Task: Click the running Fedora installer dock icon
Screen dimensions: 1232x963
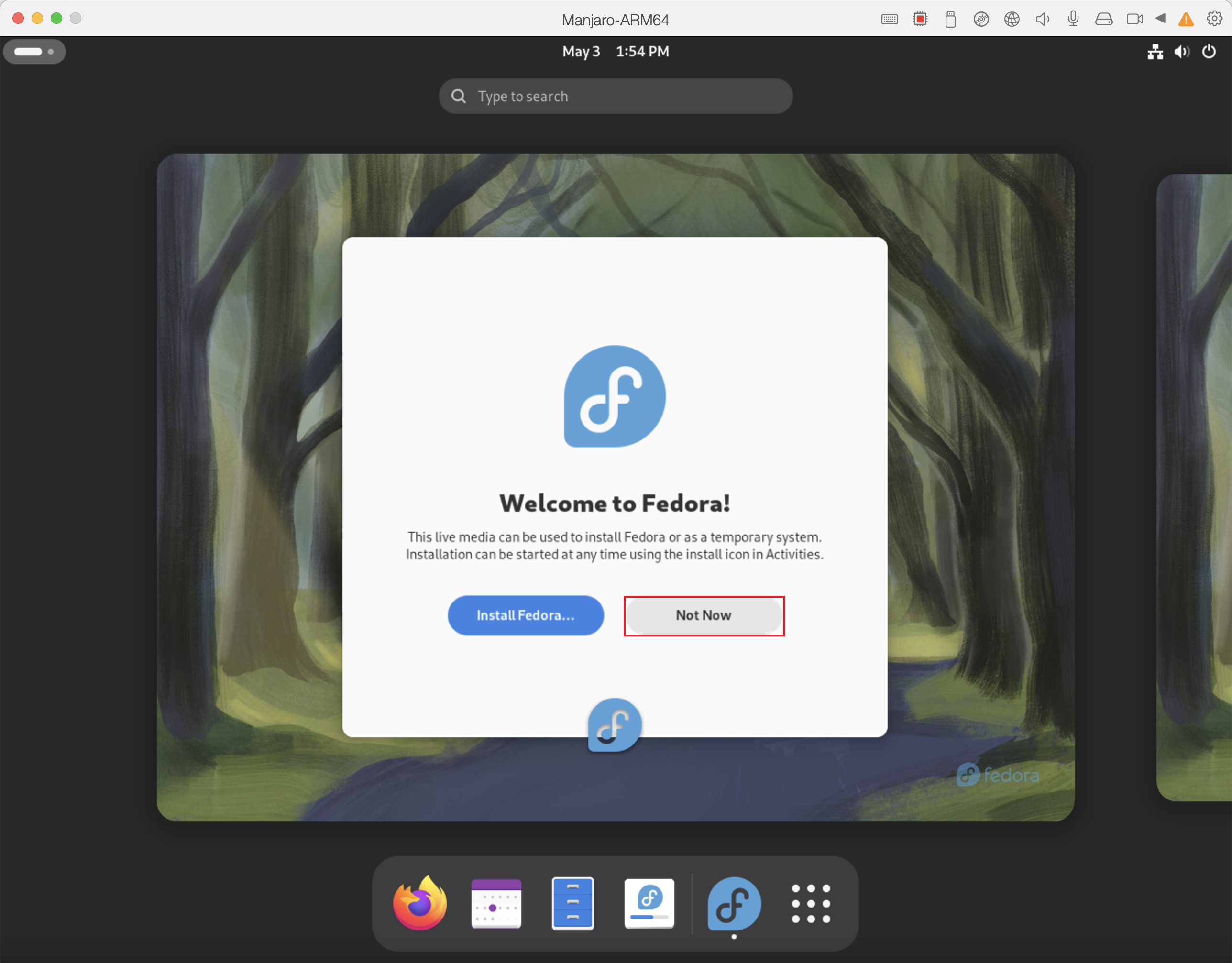Action: (x=734, y=903)
